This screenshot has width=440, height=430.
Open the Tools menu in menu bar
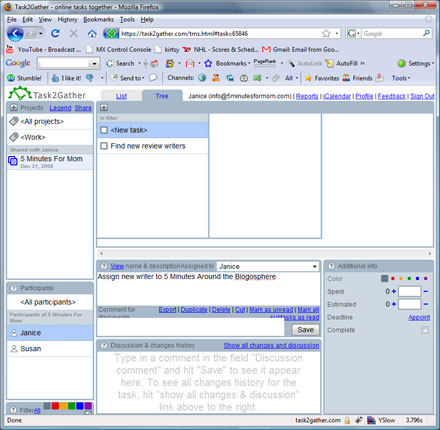tap(127, 20)
